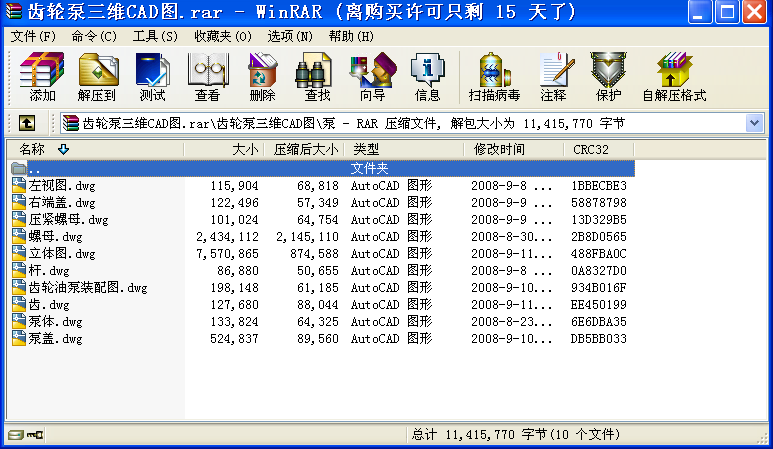Go up one folder level button
The image size is (773, 449).
click(x=27, y=123)
